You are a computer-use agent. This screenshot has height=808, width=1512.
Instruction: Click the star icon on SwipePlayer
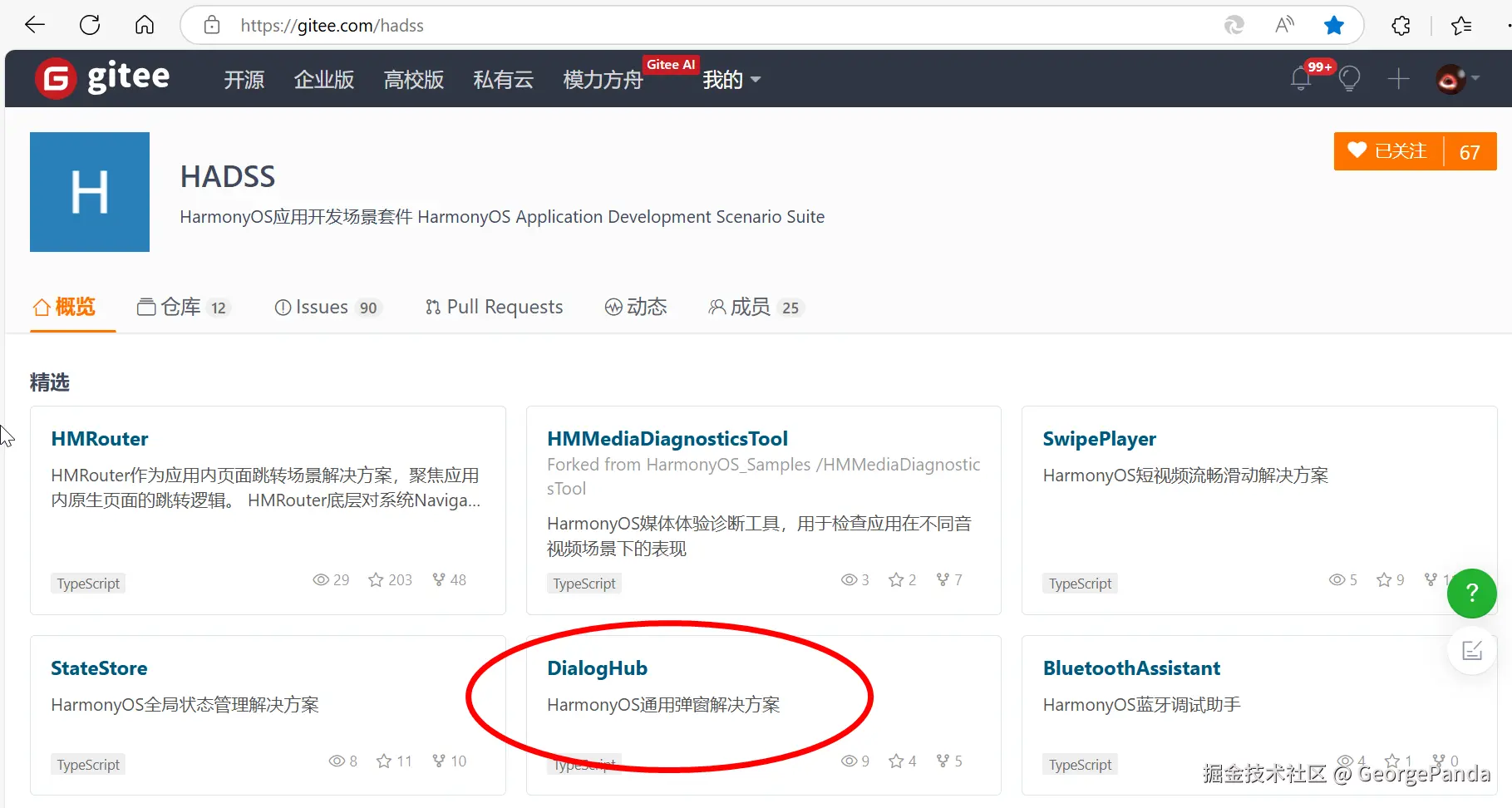point(1384,580)
